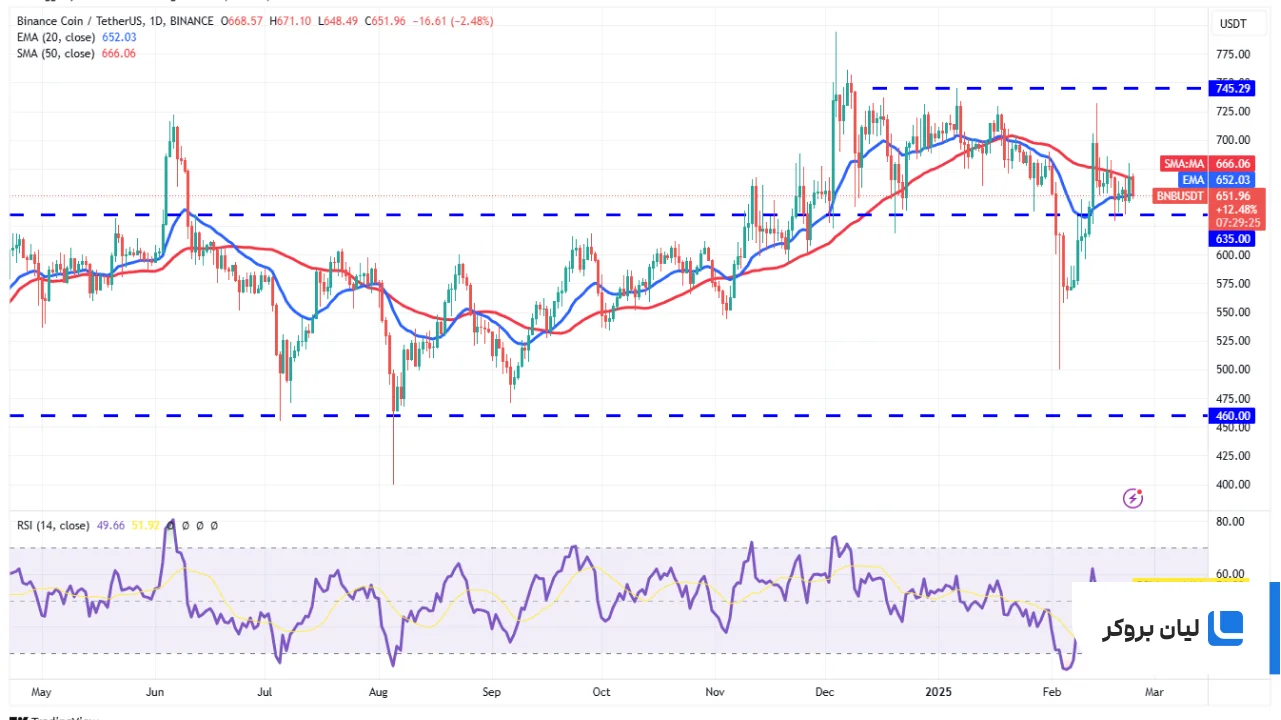Click the 550.00 price axis label
The height and width of the screenshot is (720, 1281).
1232,312
